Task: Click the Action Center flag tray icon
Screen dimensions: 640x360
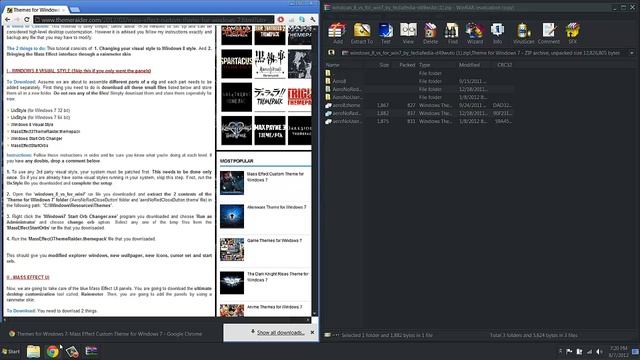Action: (x=569, y=351)
